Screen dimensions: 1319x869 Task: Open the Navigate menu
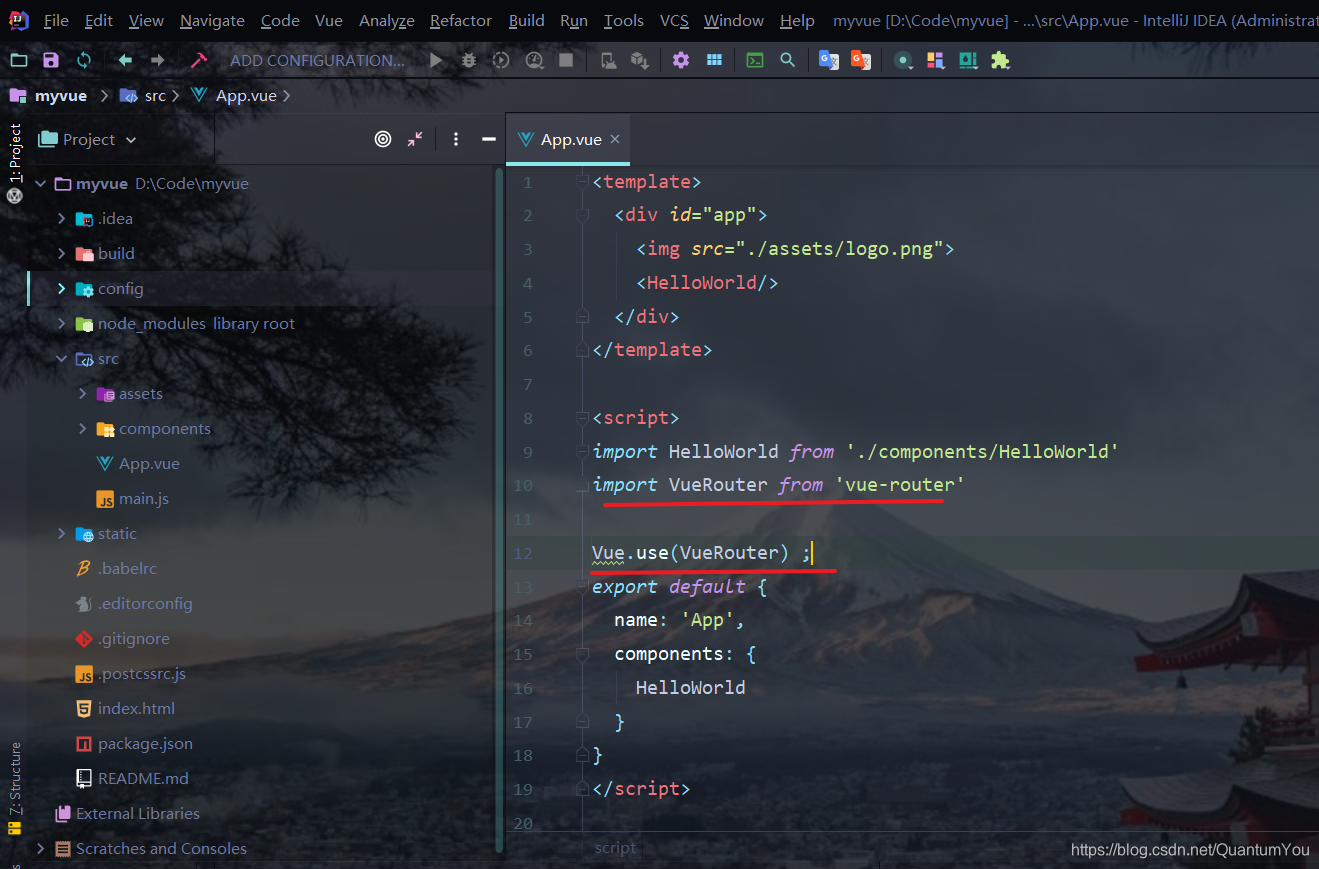click(x=212, y=20)
